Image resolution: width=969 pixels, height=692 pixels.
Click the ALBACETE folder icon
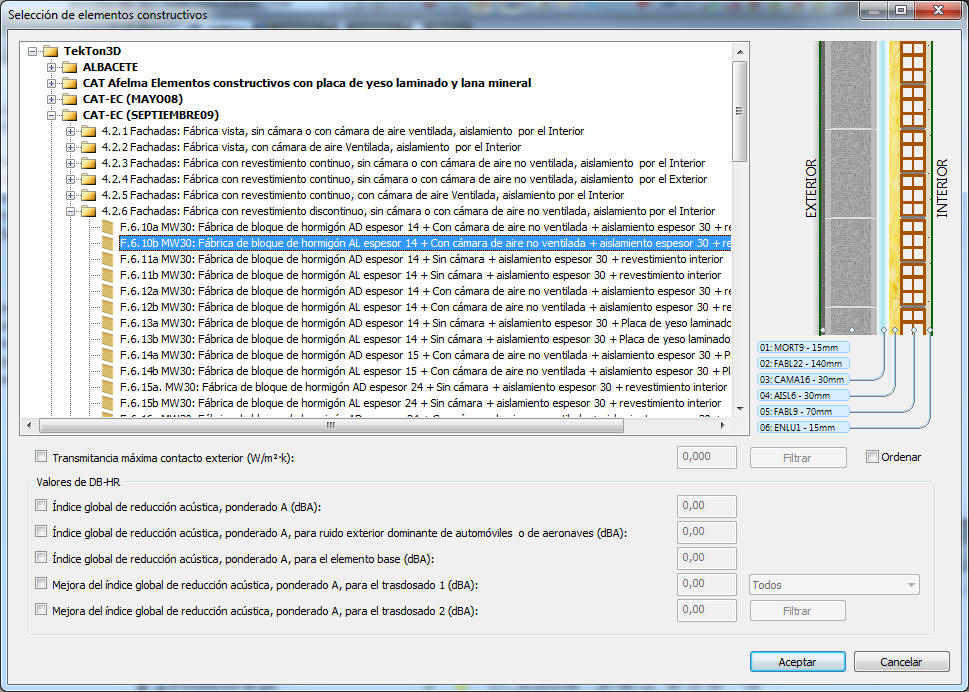point(70,67)
